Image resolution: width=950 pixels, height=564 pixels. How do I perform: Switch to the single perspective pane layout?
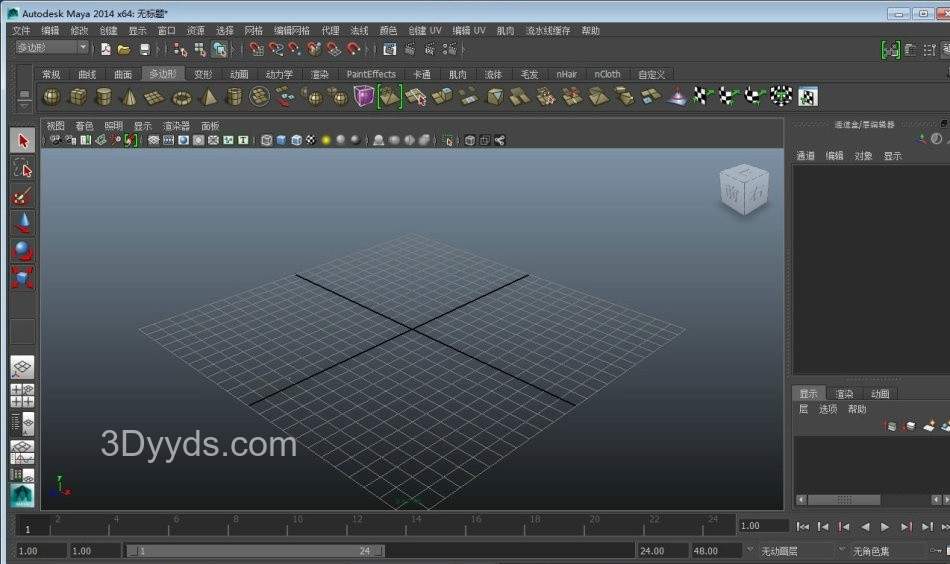pos(22,367)
